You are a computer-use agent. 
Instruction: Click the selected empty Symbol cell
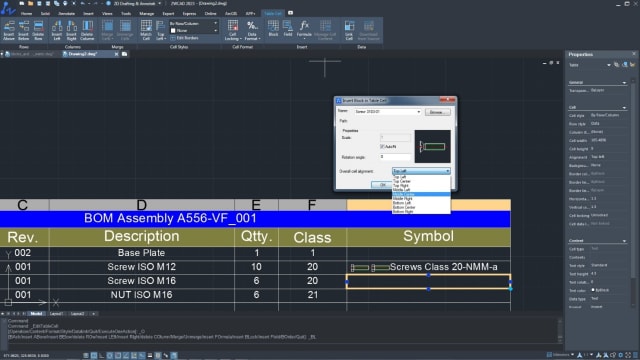(429, 281)
